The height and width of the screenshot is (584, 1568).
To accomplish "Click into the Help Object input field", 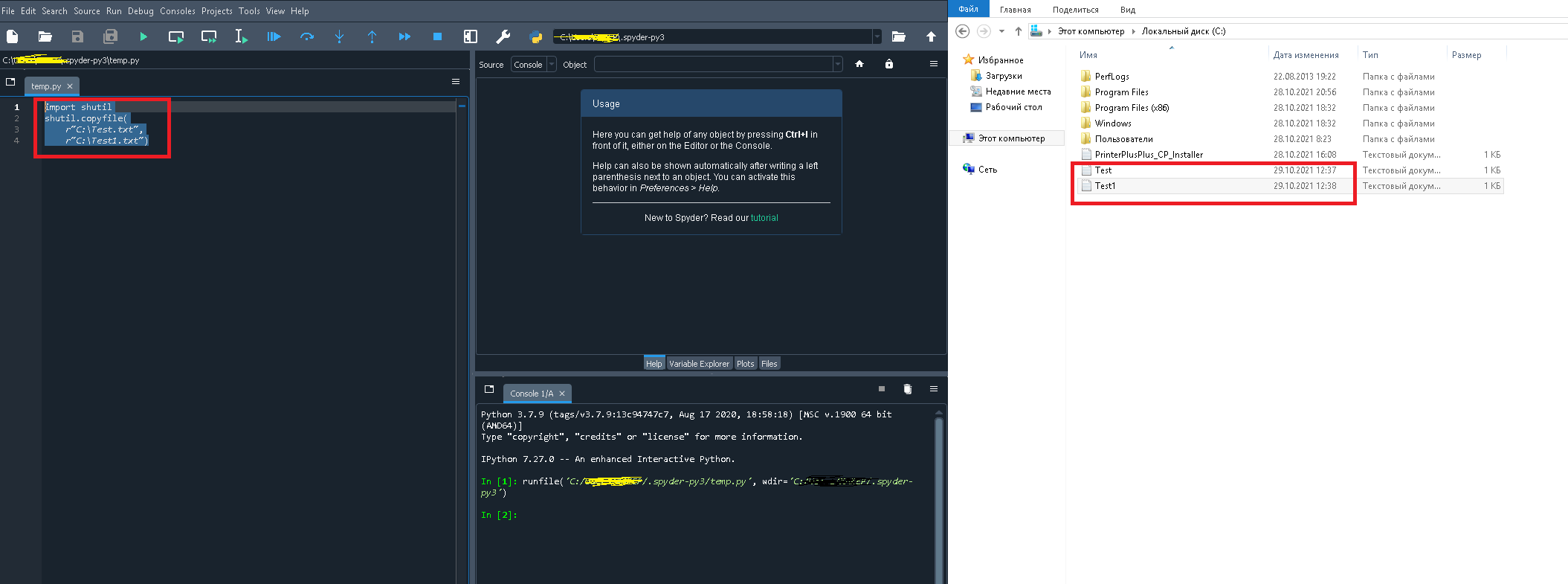I will tap(714, 65).
